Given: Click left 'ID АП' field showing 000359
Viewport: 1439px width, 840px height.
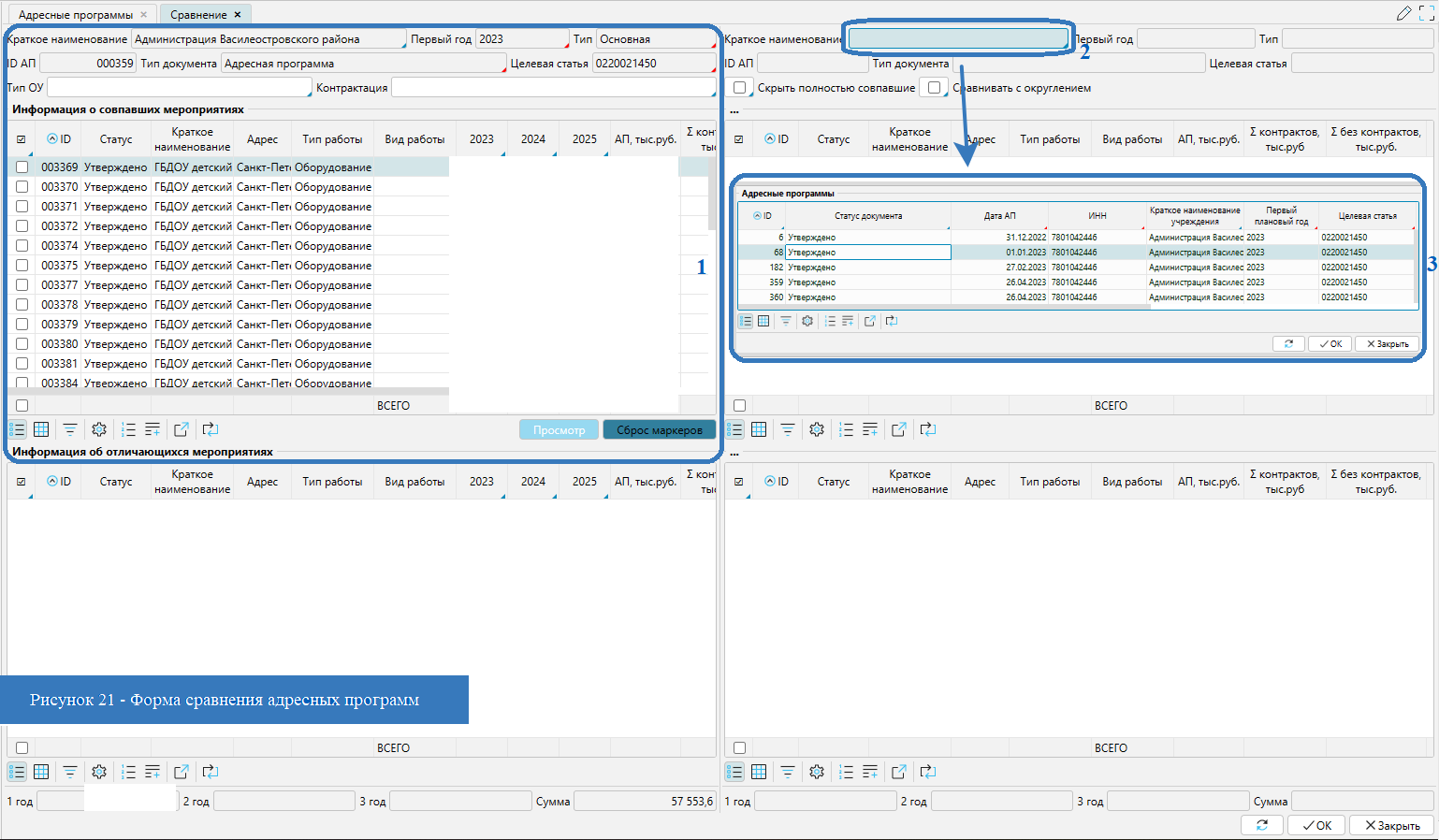Looking at the screenshot, I should (x=89, y=64).
